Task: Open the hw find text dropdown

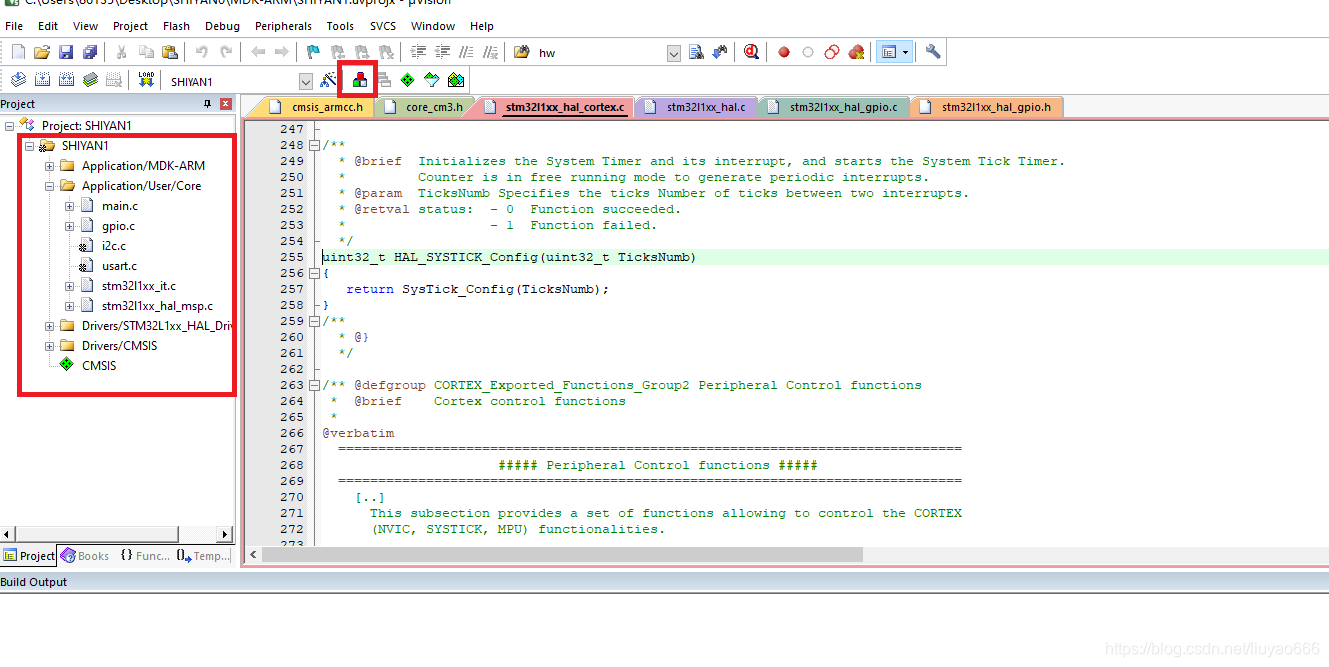Action: [673, 53]
